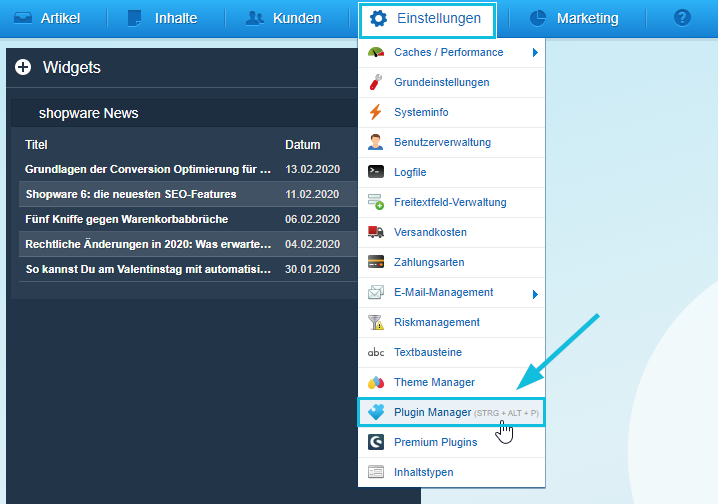The height and width of the screenshot is (504, 718).
Task: Click the Benutzerverwaltung user icon
Action: point(376,142)
